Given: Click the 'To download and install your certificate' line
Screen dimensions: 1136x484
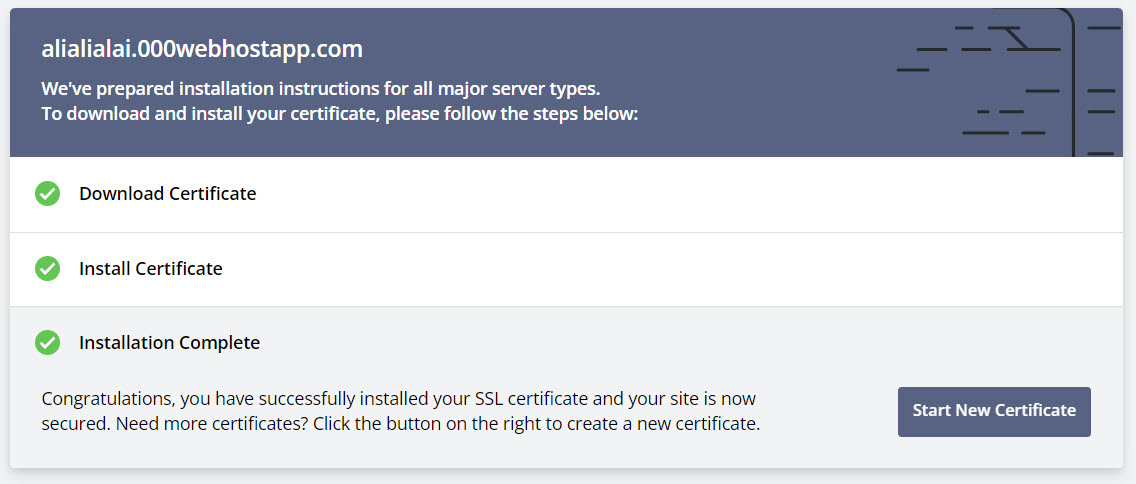Looking at the screenshot, I should 339,114.
